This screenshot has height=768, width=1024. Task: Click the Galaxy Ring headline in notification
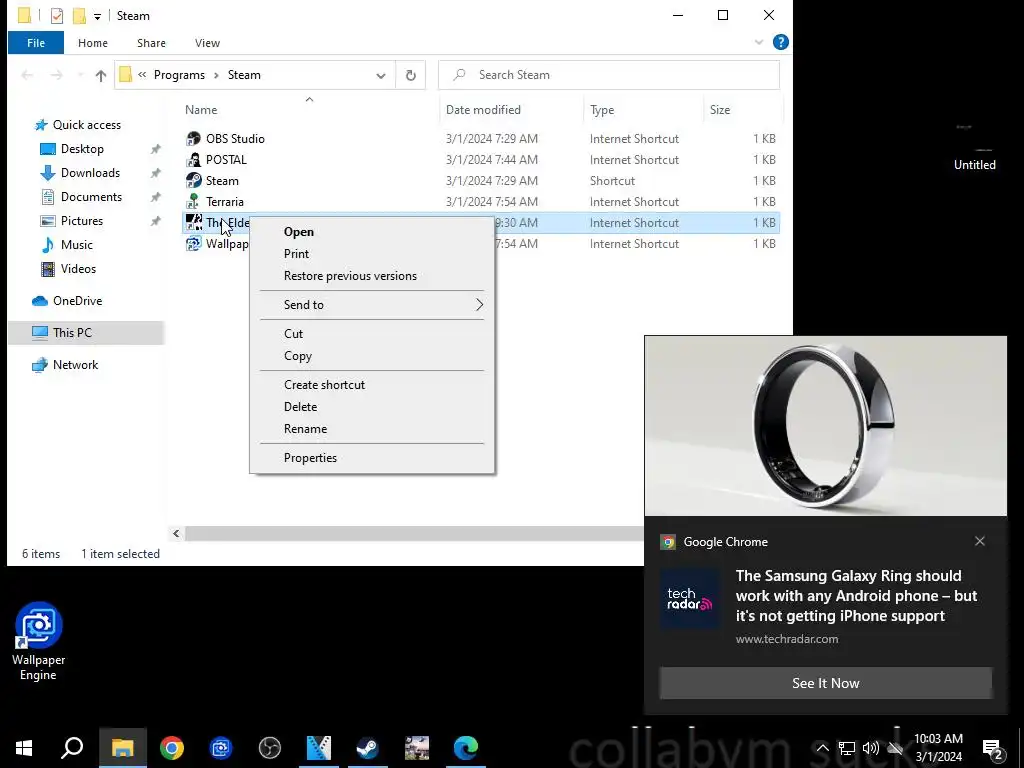[856, 596]
